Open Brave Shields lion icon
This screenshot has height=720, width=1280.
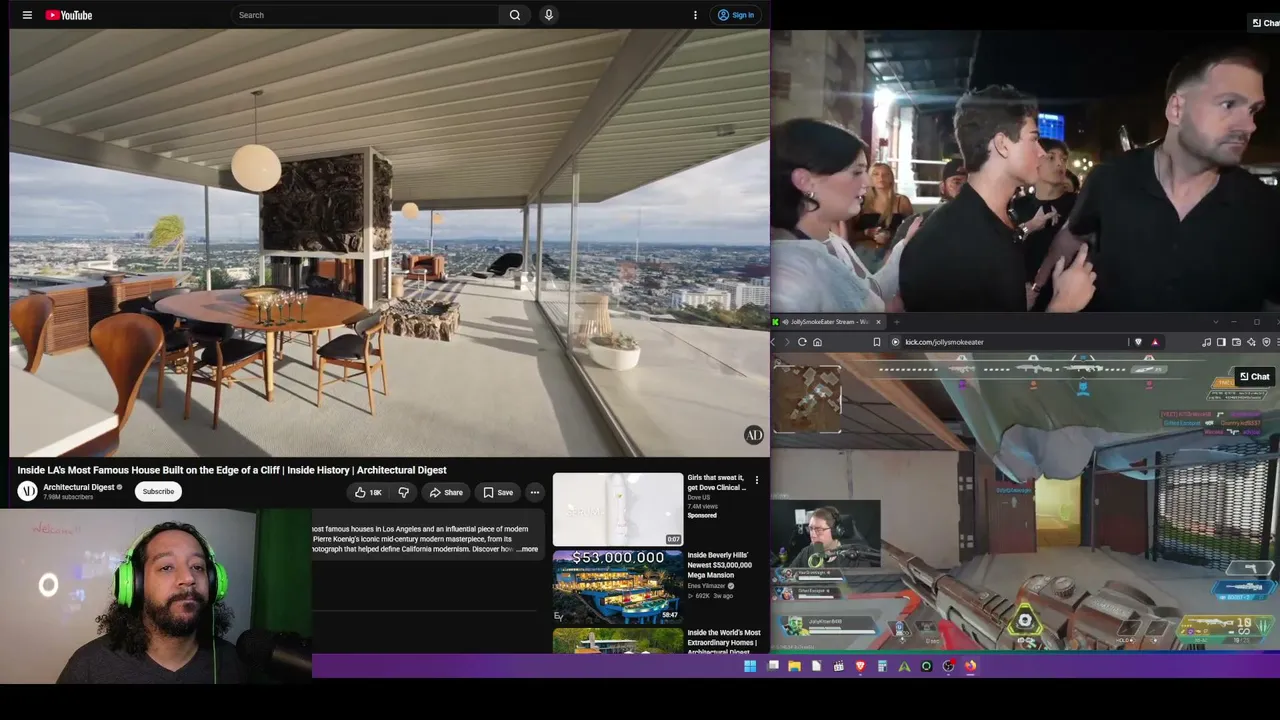click(1138, 342)
